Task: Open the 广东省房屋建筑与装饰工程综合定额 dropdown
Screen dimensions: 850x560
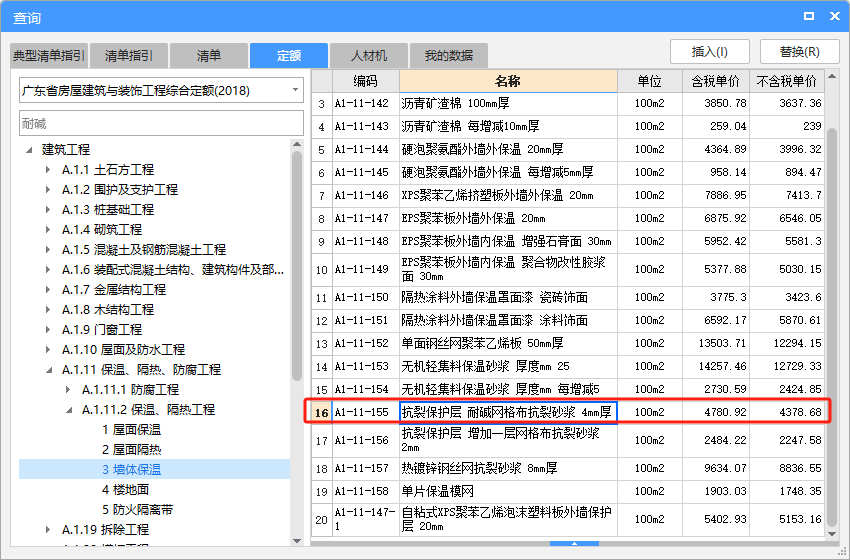Action: (161, 91)
